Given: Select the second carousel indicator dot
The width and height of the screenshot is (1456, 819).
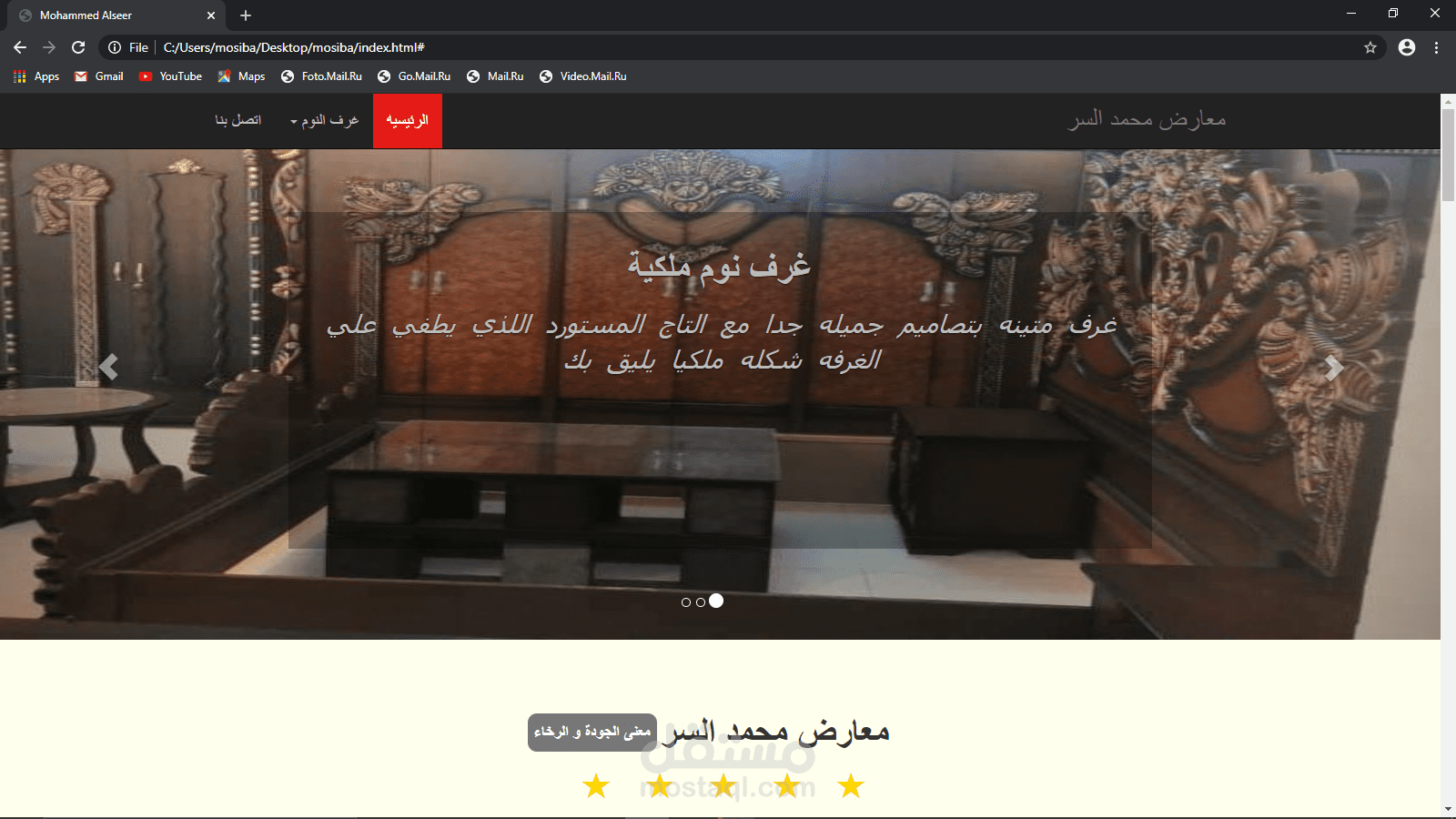Looking at the screenshot, I should [x=701, y=602].
